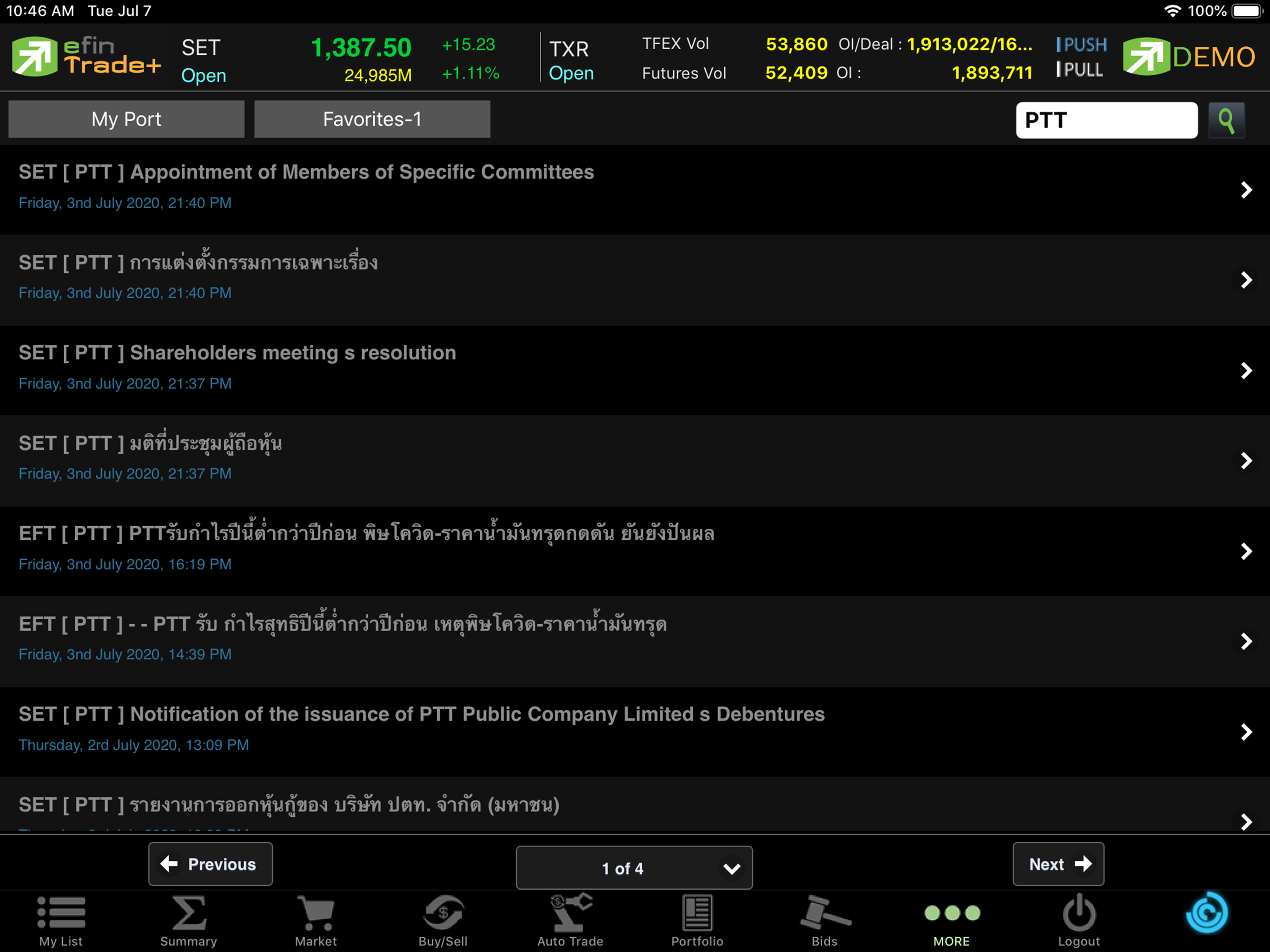1270x952 pixels.
Task: Expand Appointment of Members news chevron
Action: coord(1246,190)
